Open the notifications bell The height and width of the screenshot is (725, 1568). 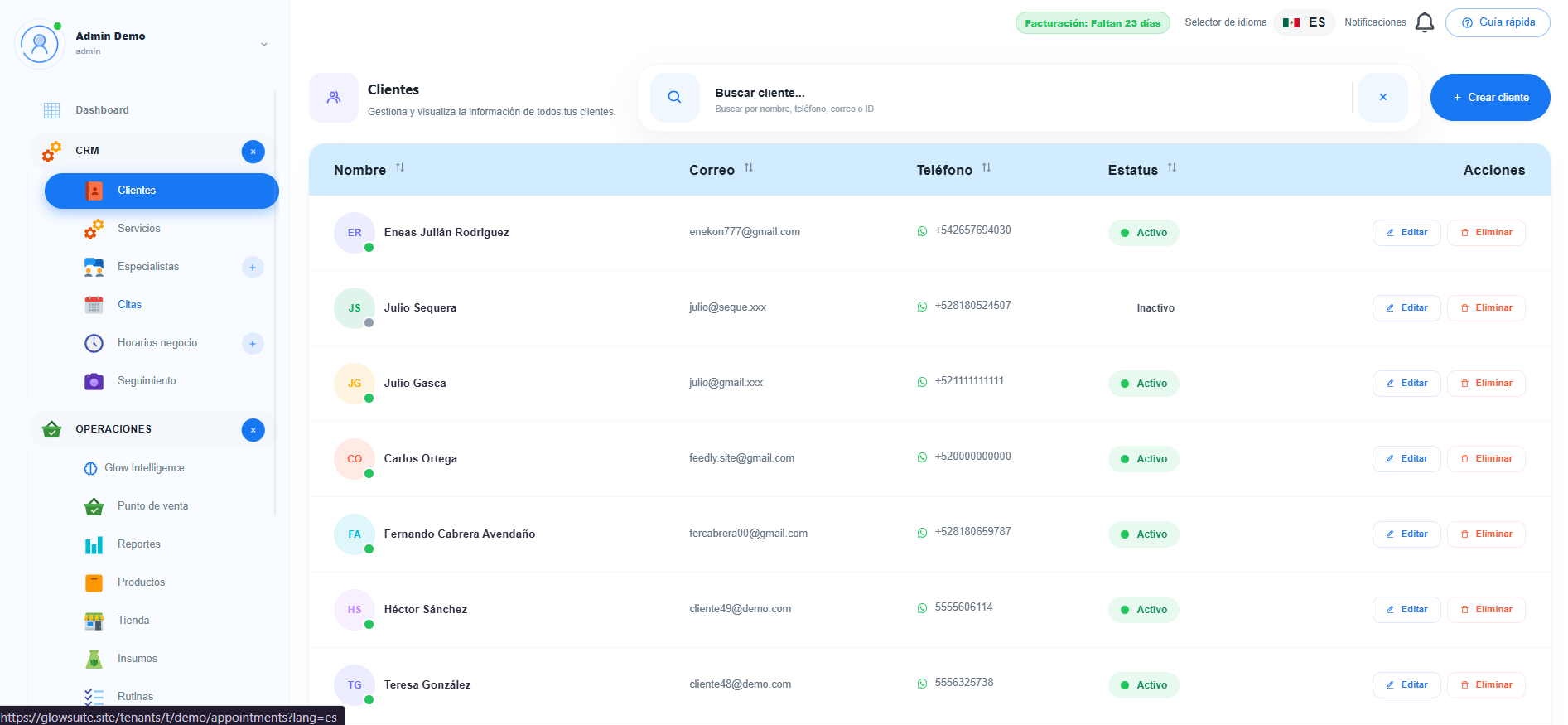(1425, 22)
